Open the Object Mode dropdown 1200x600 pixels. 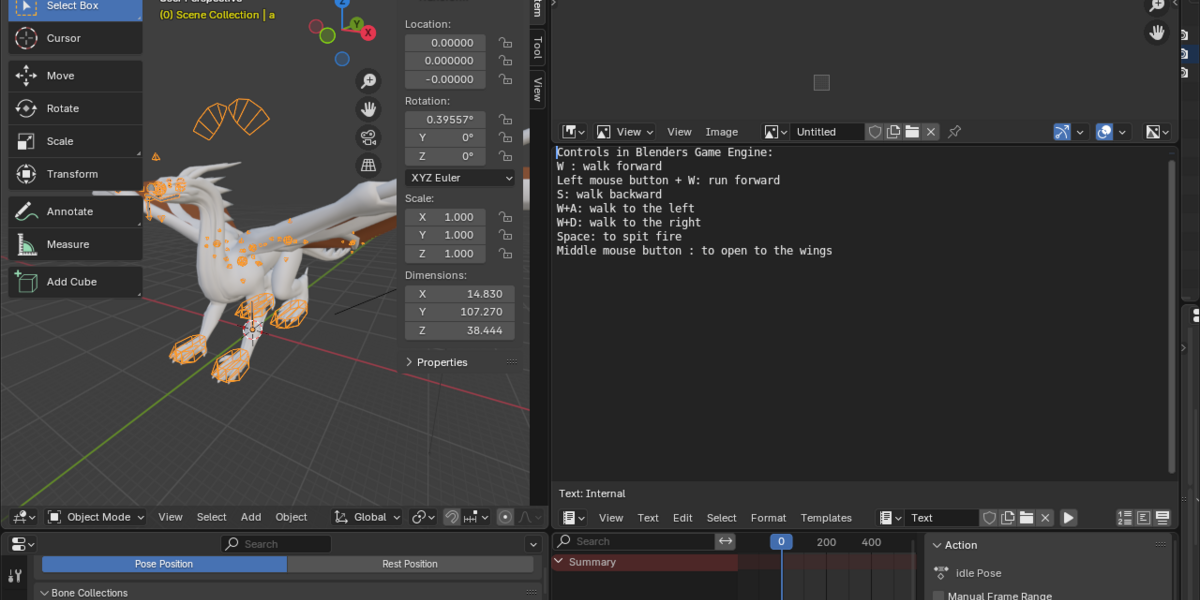[96, 517]
